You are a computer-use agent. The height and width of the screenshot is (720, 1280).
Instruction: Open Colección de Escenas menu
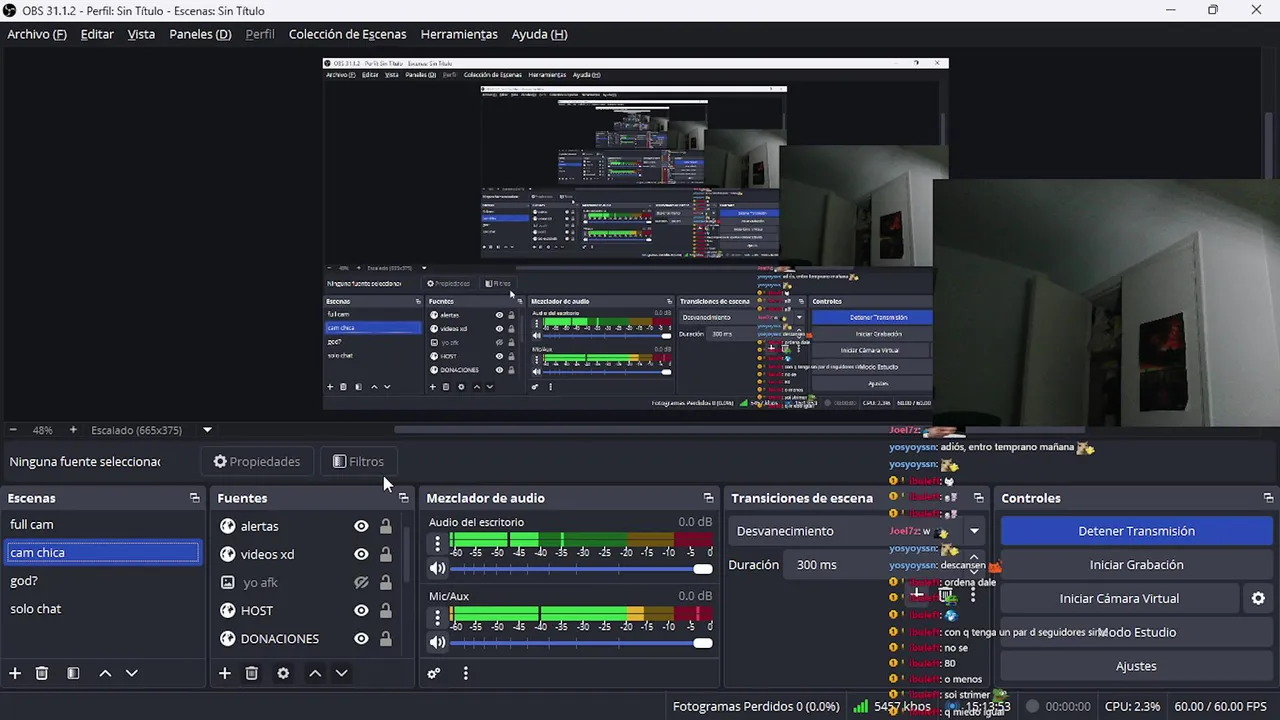coord(348,34)
